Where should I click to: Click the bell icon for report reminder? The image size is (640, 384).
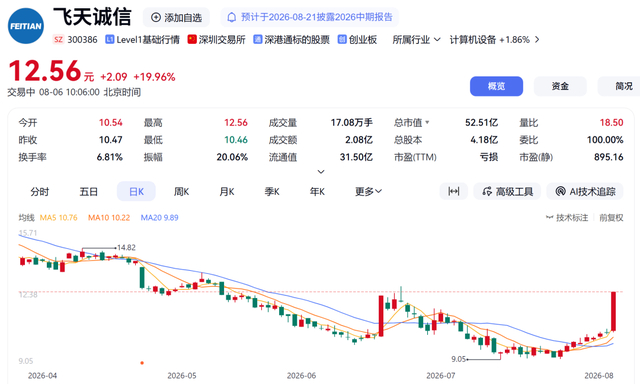tap(231, 18)
